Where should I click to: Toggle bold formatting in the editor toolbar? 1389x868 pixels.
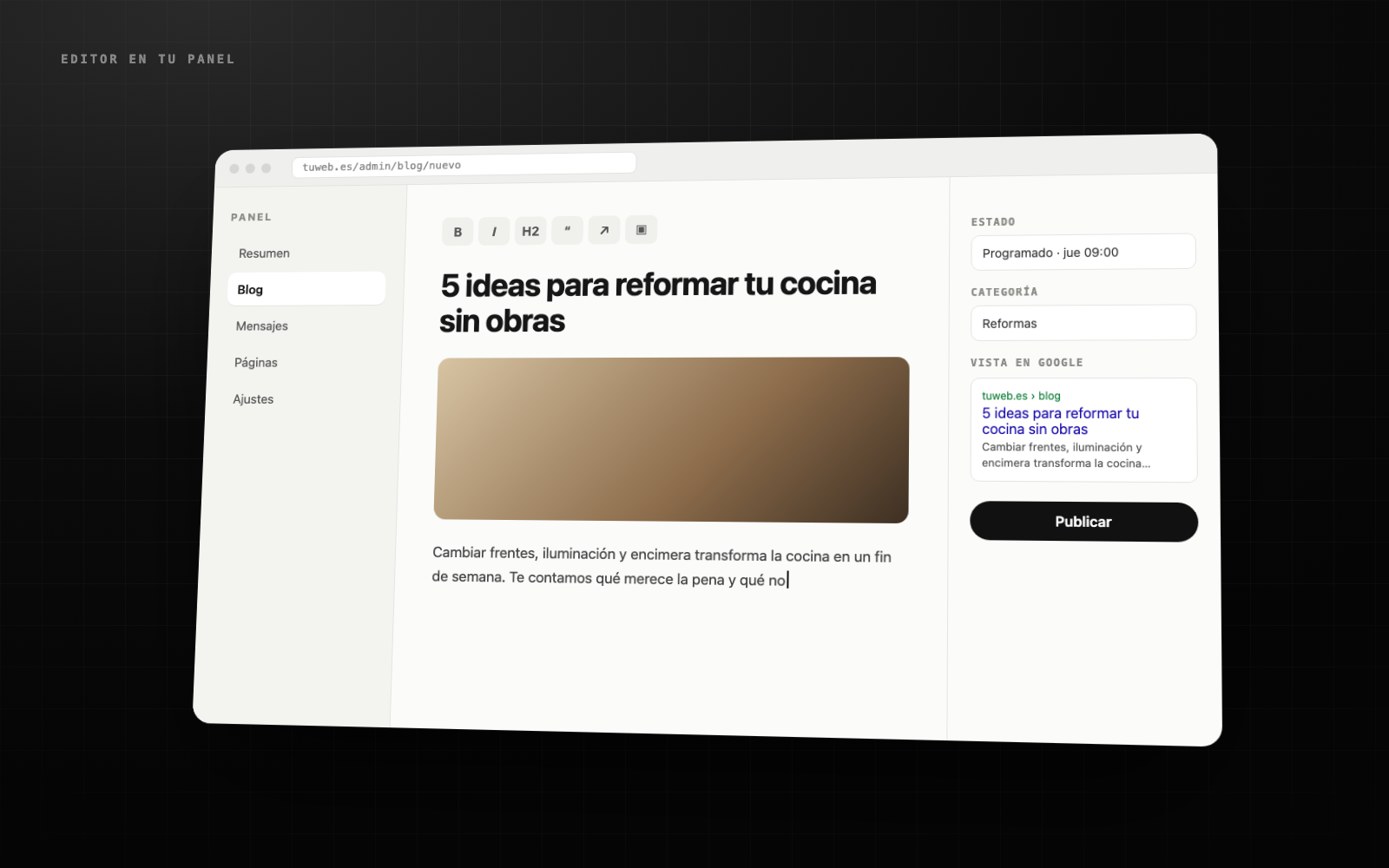(458, 232)
